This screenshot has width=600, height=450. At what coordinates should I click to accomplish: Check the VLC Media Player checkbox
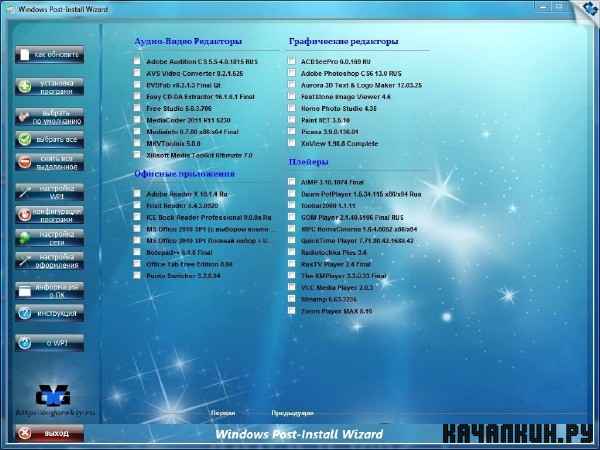click(292, 287)
